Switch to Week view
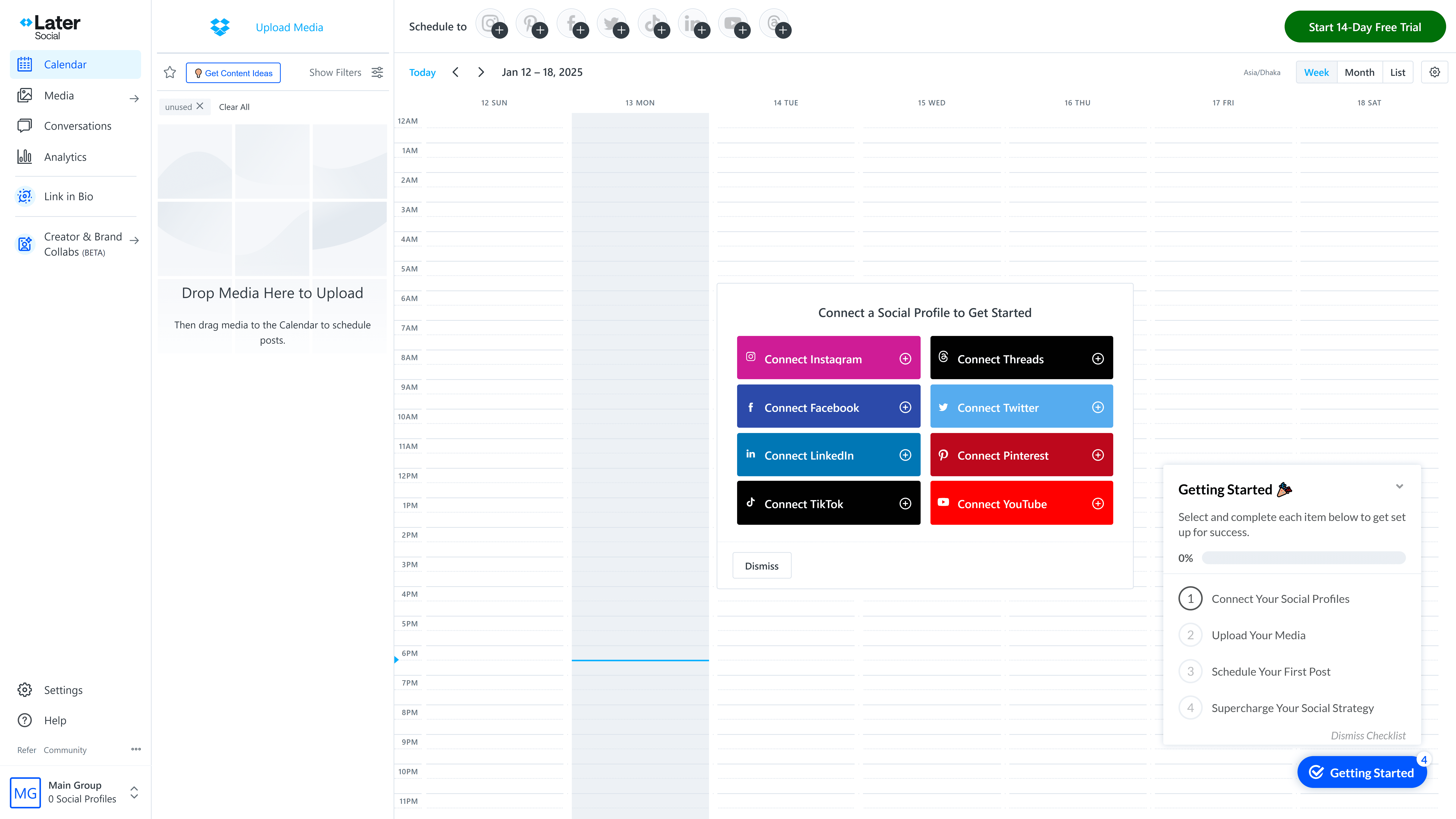 pyautogui.click(x=1316, y=72)
